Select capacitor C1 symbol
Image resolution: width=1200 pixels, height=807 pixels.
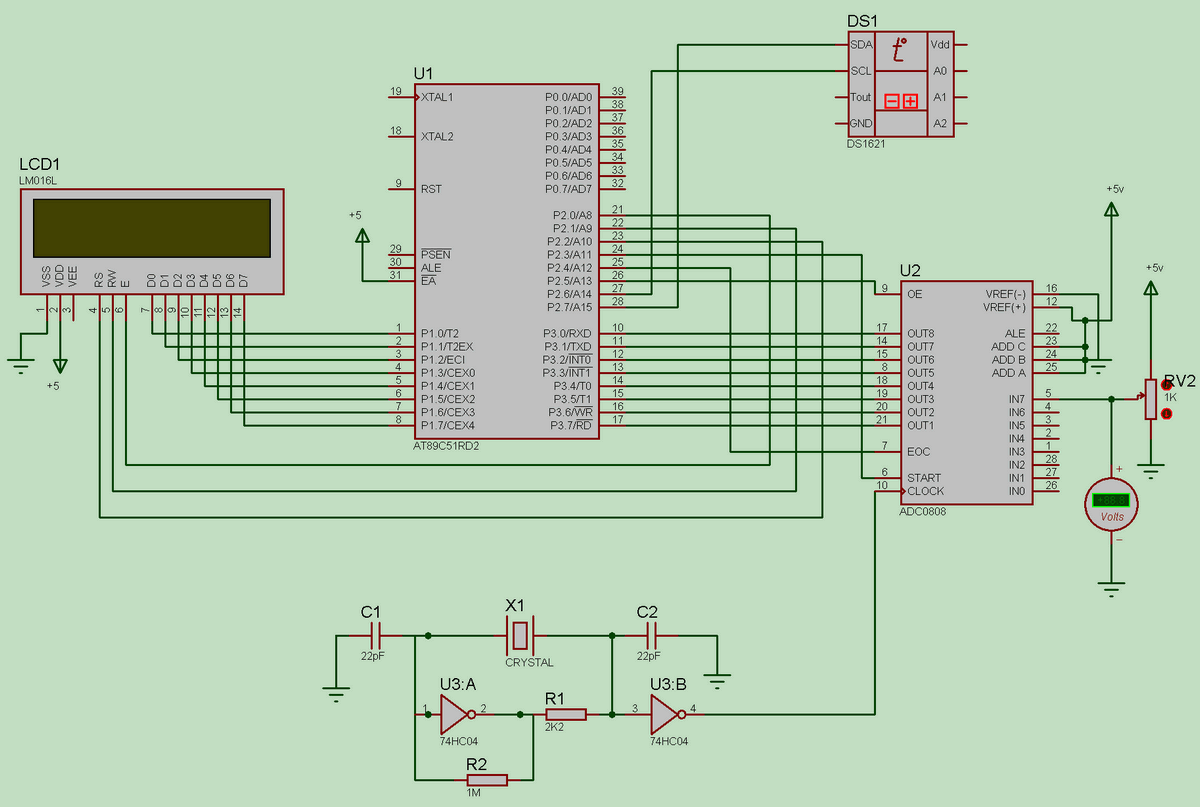click(x=377, y=635)
